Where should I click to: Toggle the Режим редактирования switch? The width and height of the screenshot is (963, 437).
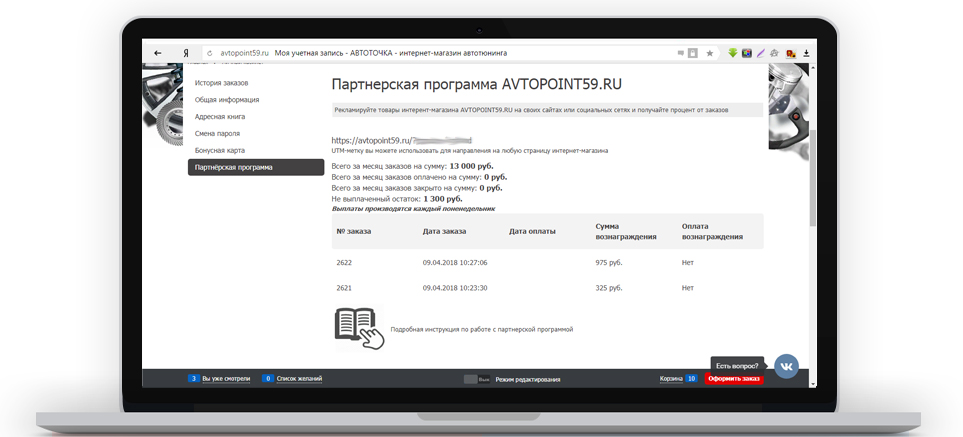[477, 379]
